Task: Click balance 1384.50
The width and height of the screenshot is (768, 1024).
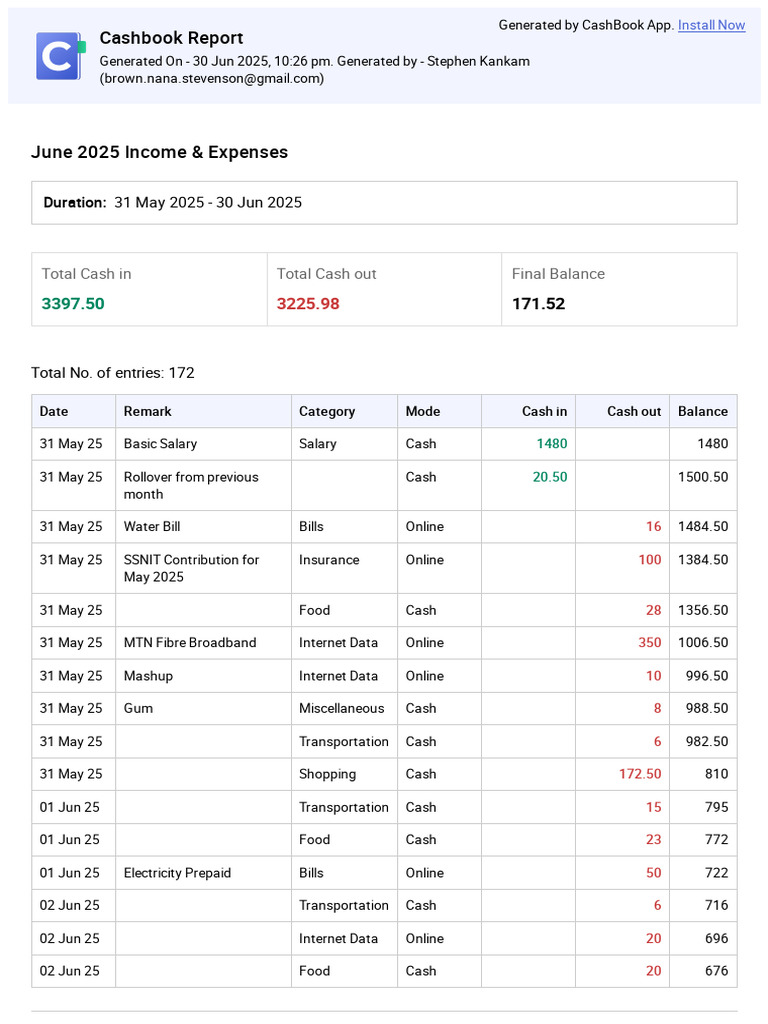Action: [x=703, y=560]
